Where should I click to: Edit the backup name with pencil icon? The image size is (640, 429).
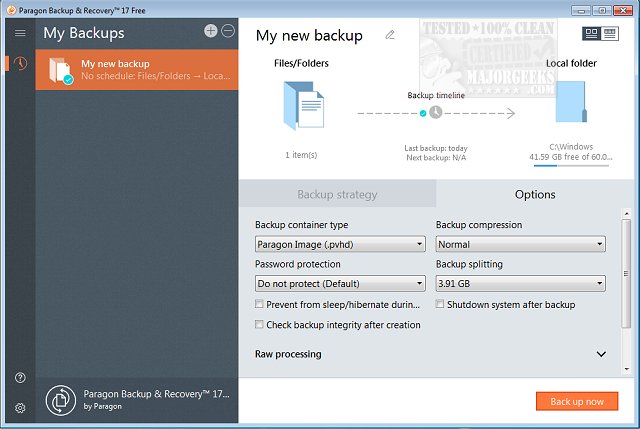390,35
